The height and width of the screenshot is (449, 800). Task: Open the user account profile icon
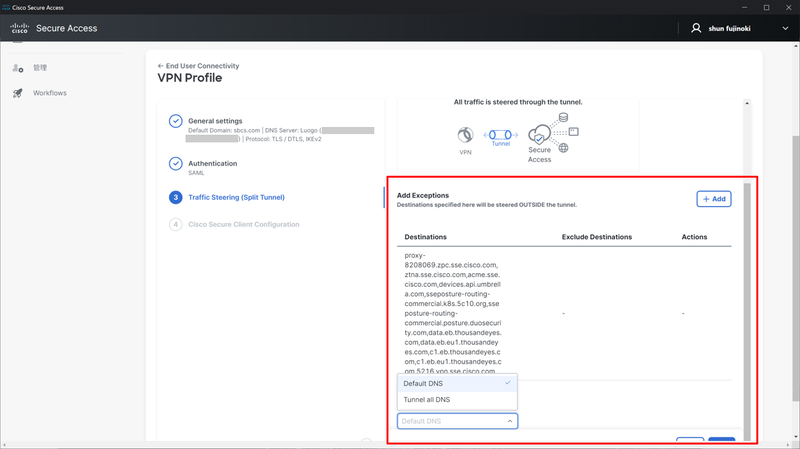(x=696, y=28)
